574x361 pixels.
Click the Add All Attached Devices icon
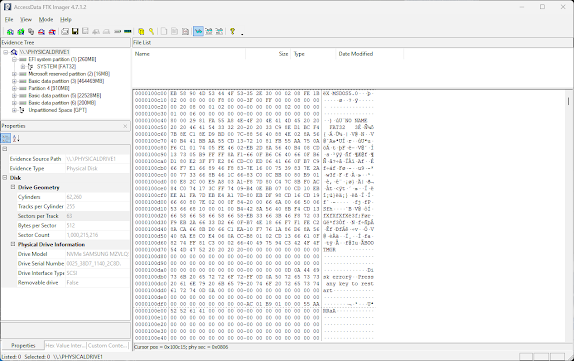[x=21, y=31]
